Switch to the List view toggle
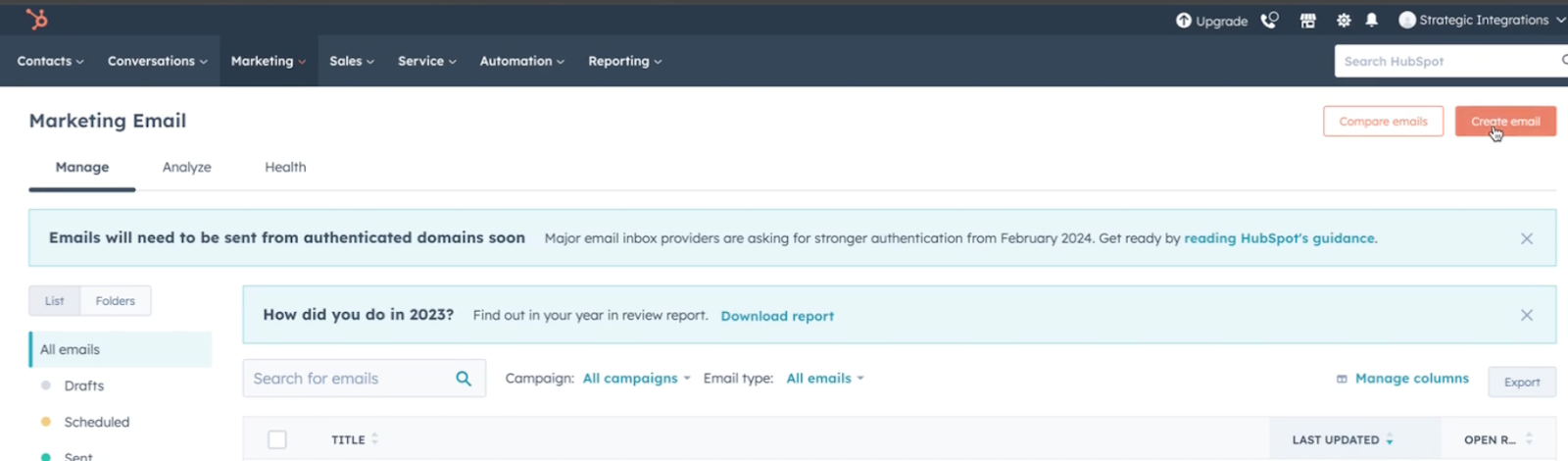Image resolution: width=1568 pixels, height=461 pixels. (55, 301)
